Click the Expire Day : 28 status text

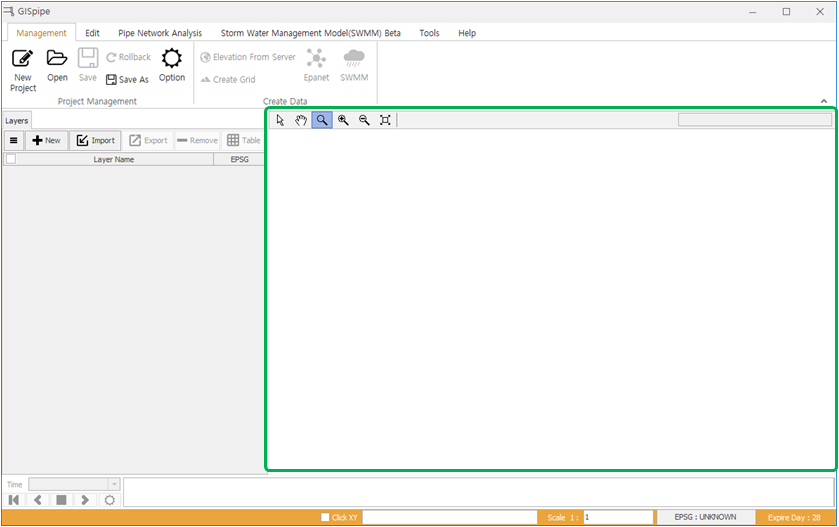tap(794, 517)
